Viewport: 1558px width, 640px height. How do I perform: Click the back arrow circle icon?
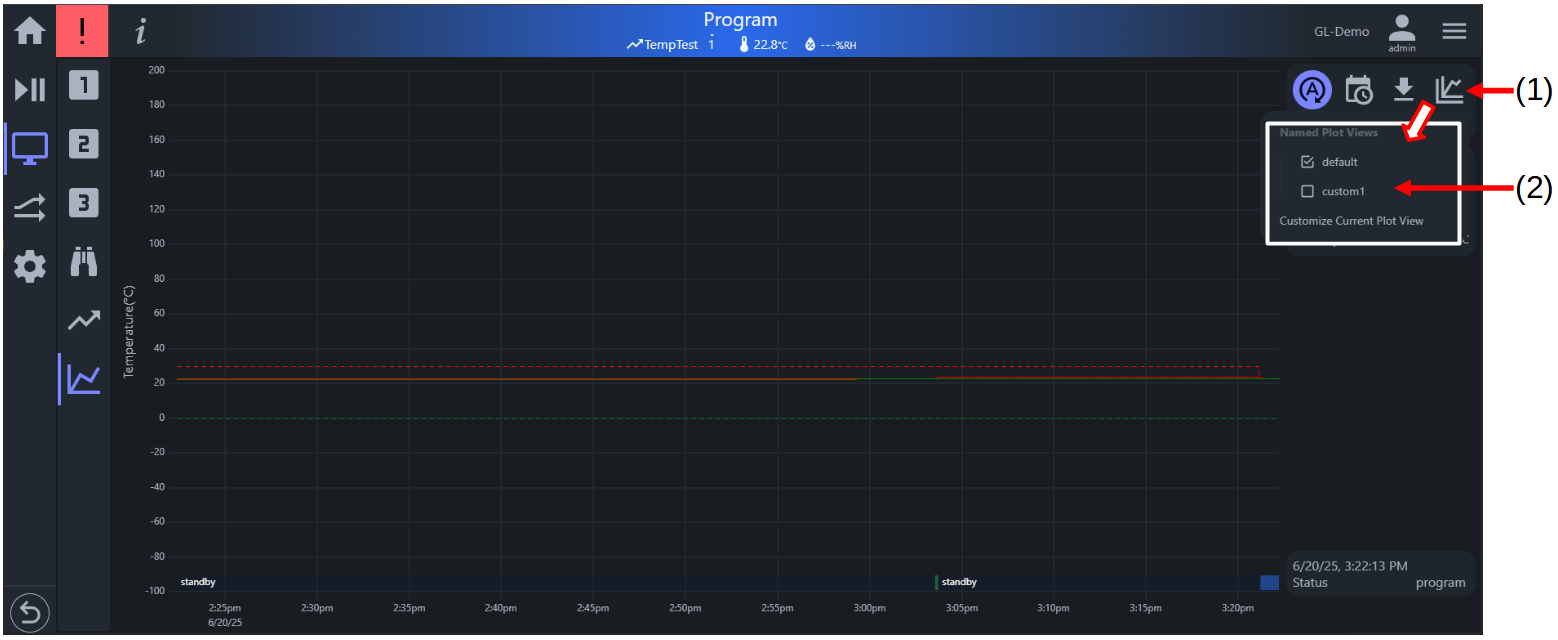point(29,612)
